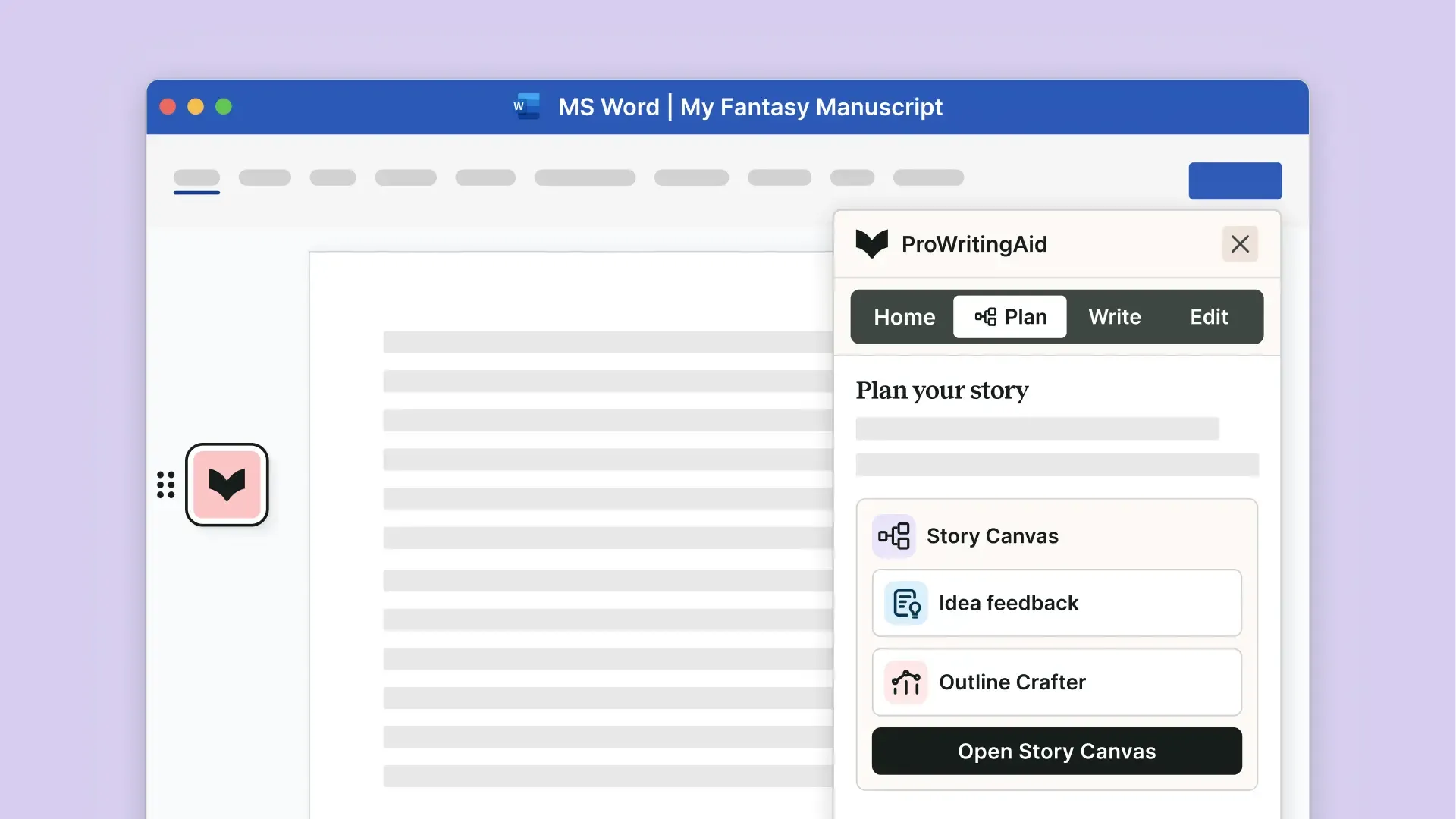Viewport: 1456px width, 819px height.
Task: Select the Plan tab
Action: 1010,317
